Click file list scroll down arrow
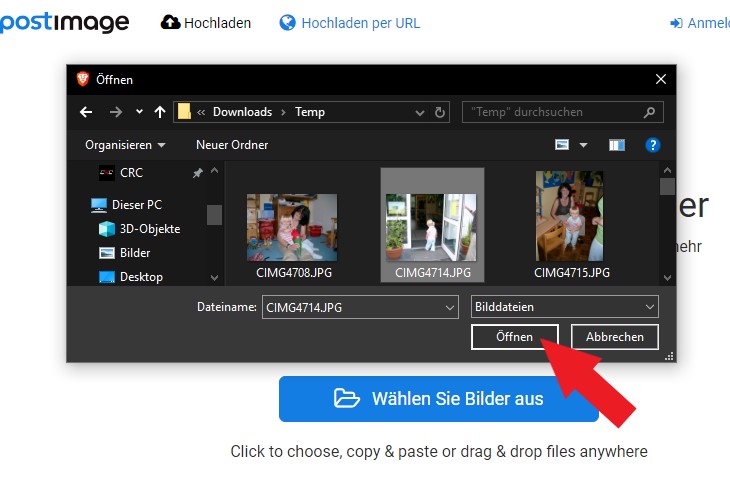 coord(667,278)
